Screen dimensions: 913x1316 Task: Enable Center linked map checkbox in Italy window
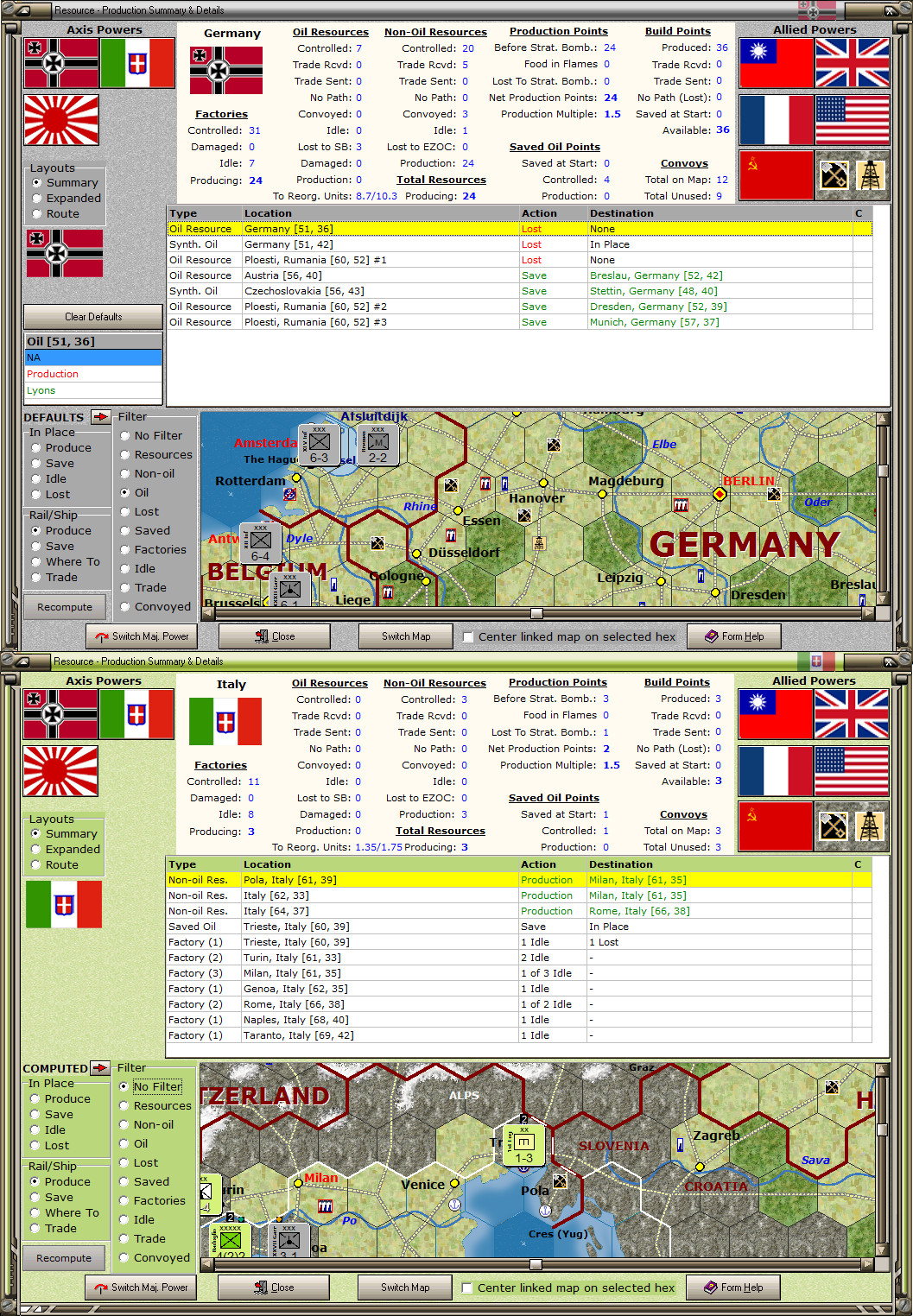point(466,1288)
